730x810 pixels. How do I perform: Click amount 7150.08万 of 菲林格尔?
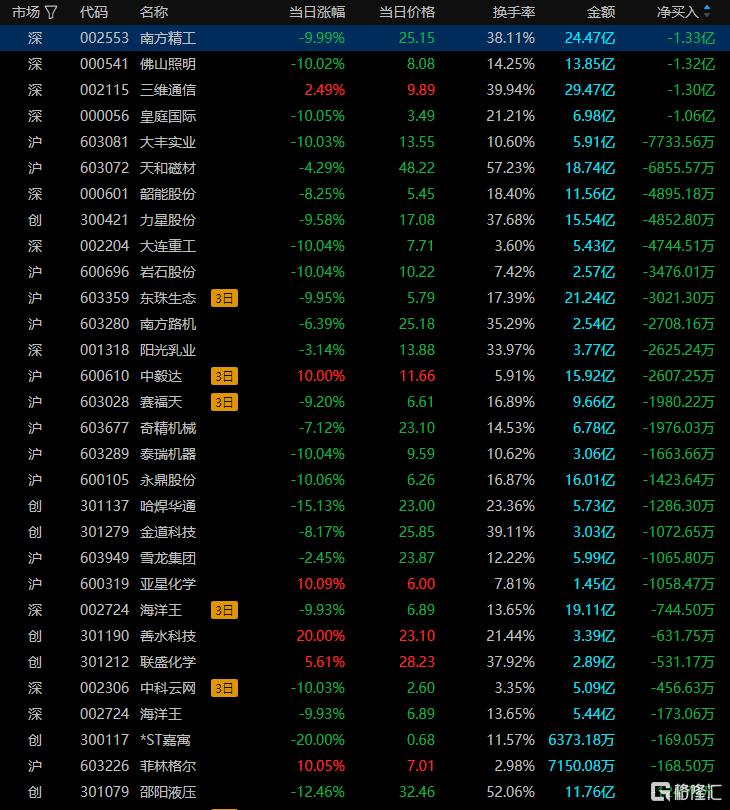point(582,766)
